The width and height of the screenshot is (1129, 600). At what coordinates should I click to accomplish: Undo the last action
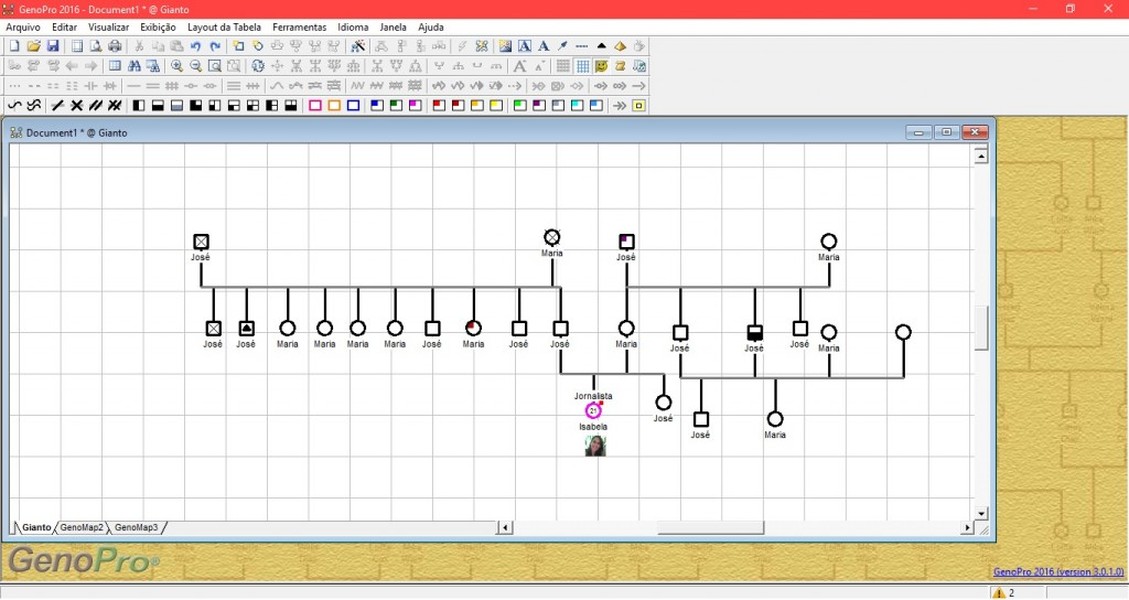tap(195, 46)
